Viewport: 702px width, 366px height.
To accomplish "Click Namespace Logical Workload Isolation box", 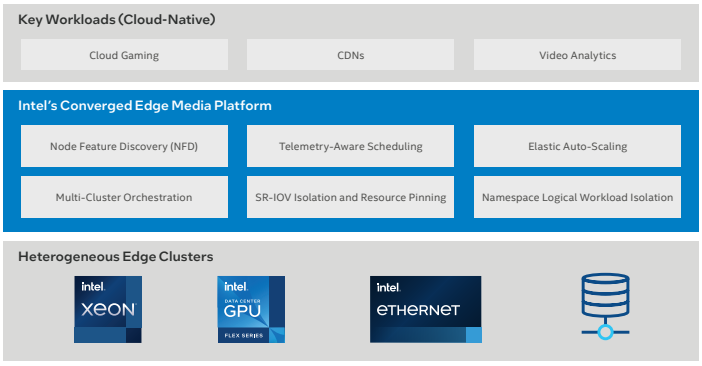I will tap(577, 197).
